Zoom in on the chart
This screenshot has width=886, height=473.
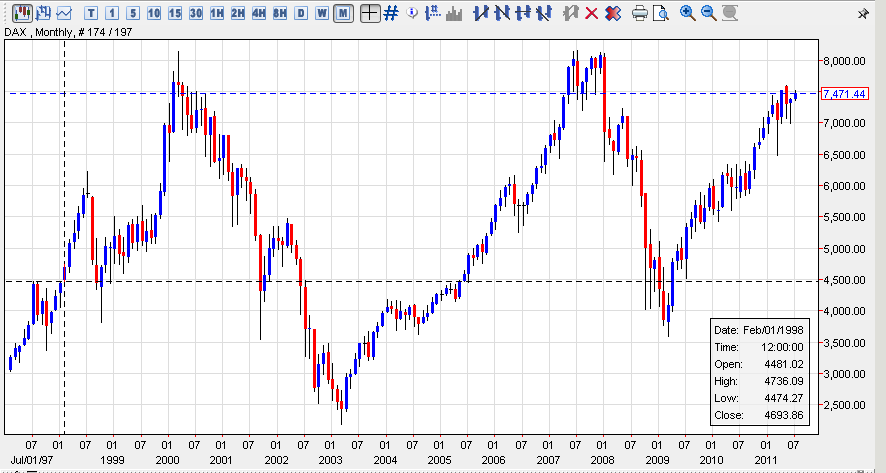tap(688, 13)
